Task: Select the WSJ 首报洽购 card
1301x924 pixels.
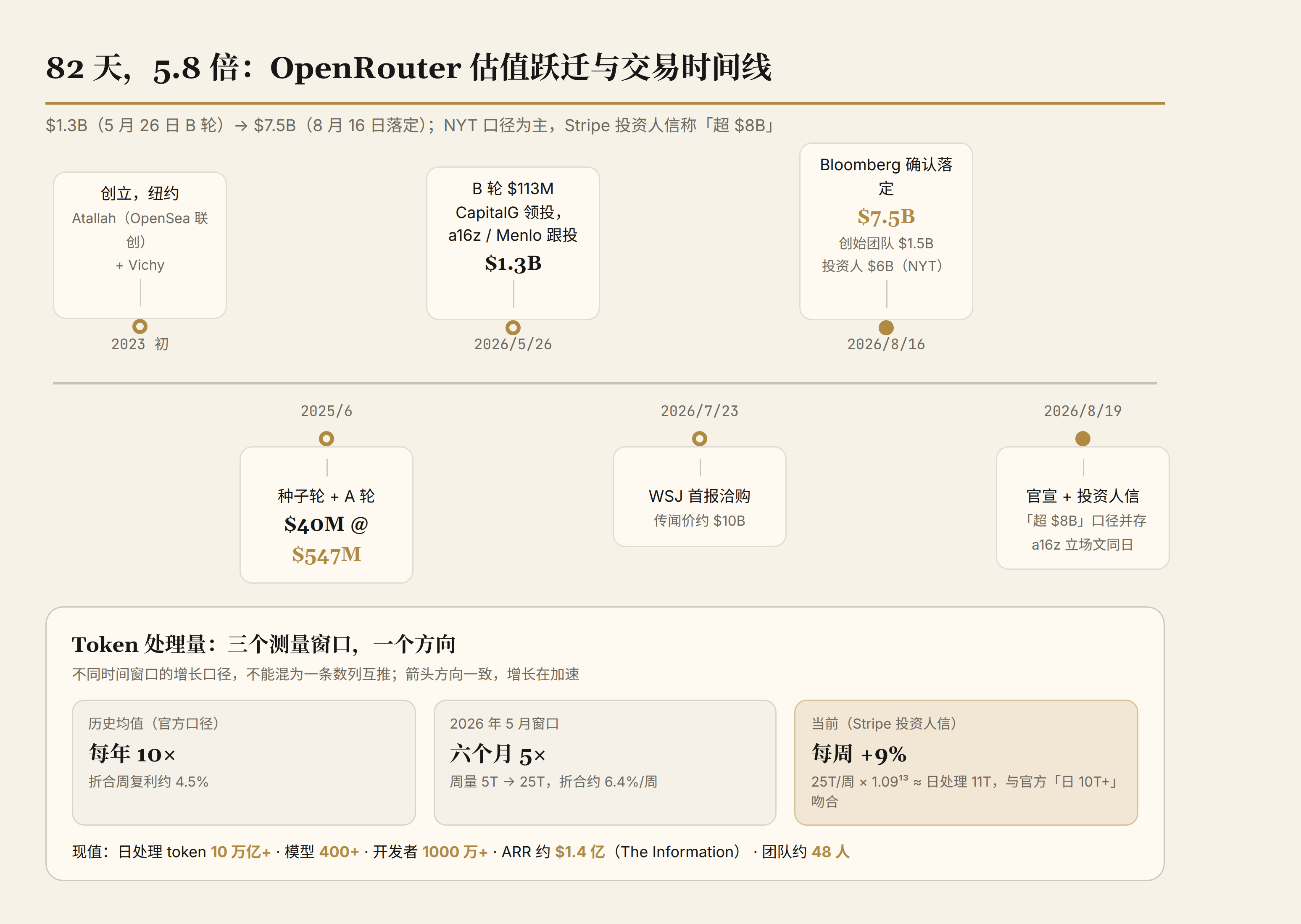Action: pos(700,497)
